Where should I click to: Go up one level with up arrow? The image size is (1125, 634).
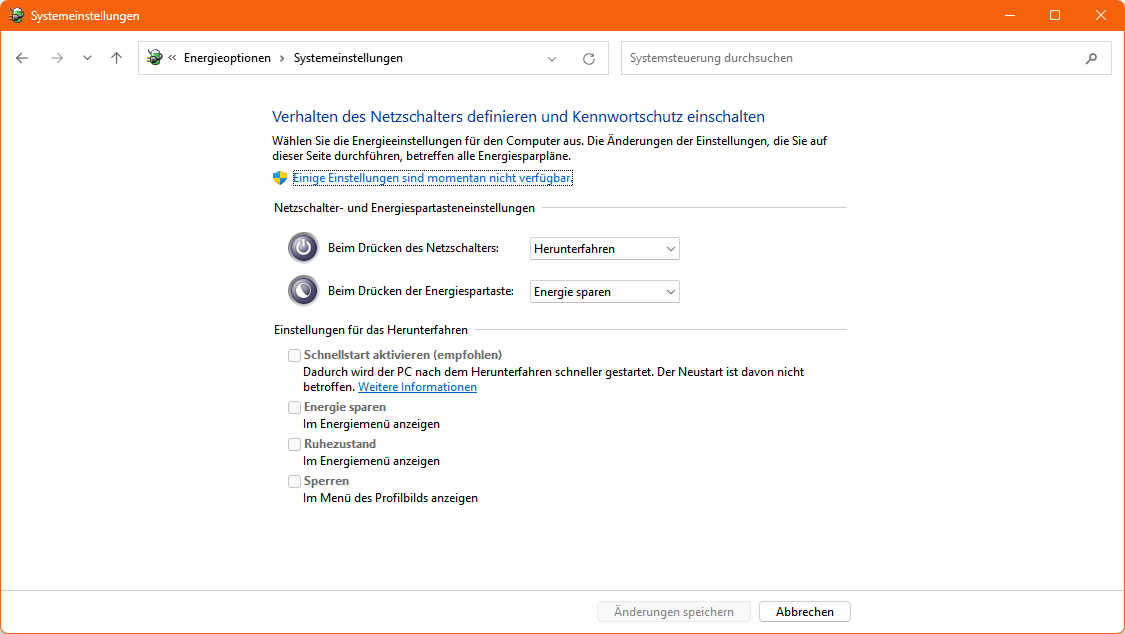[x=116, y=58]
